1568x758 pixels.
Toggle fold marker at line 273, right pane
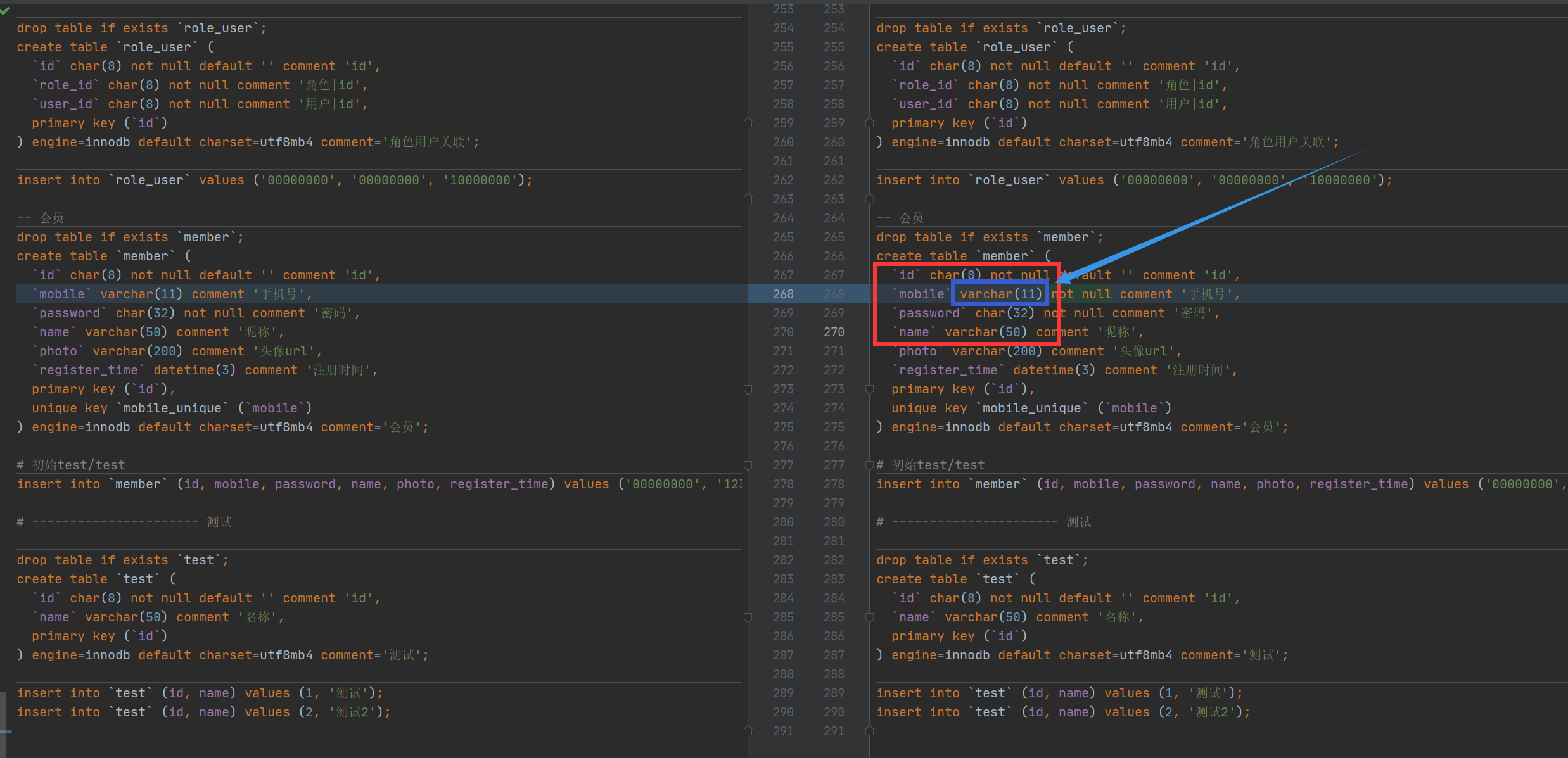point(869,389)
